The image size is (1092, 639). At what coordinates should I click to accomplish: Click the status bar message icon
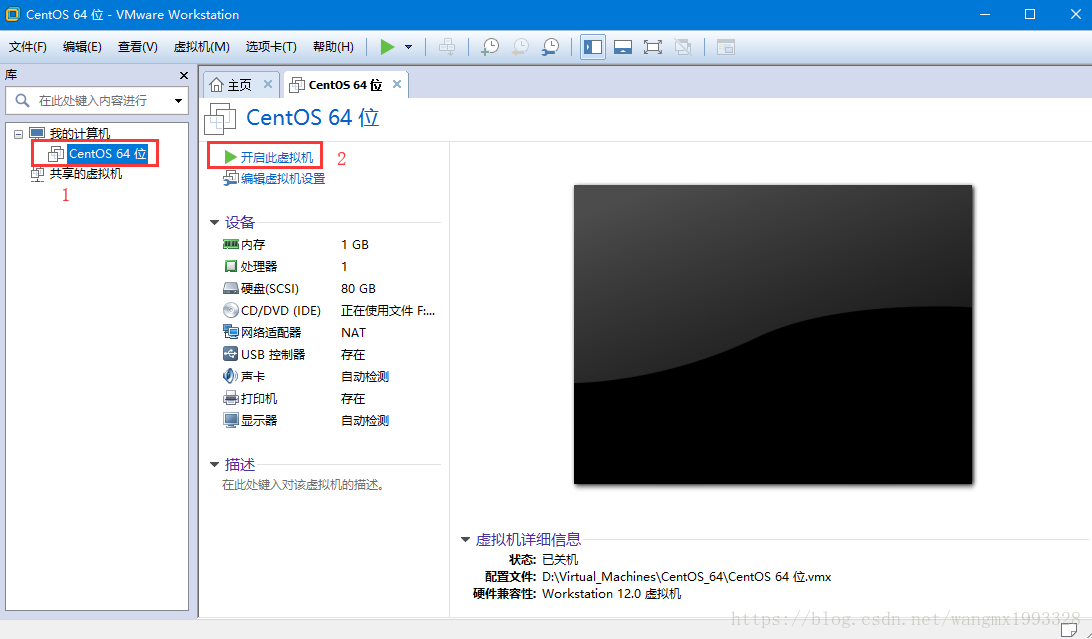coord(1068,629)
